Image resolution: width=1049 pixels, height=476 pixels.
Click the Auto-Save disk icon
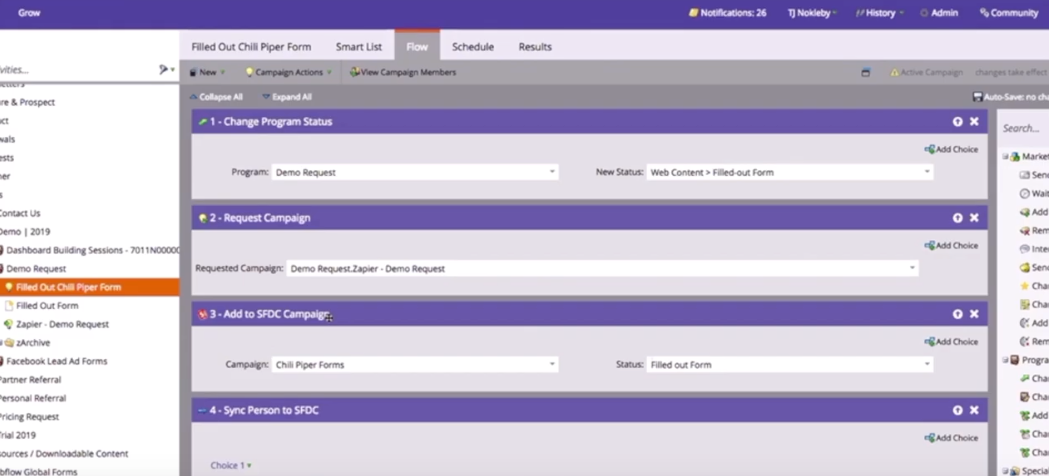click(x=977, y=98)
